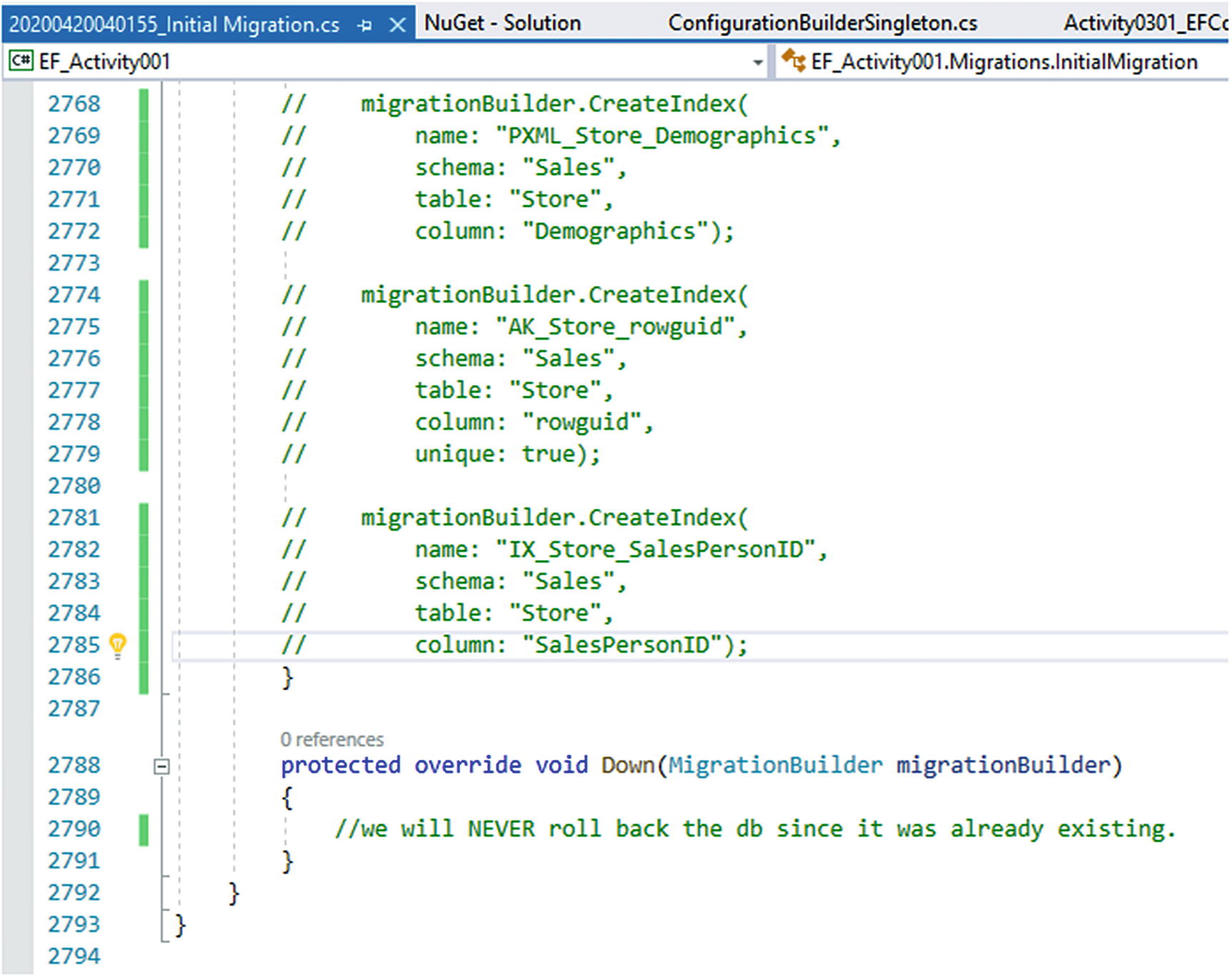This screenshot has height=978, width=1232.
Task: Click line number 2788 in the gutter
Action: coord(74,765)
